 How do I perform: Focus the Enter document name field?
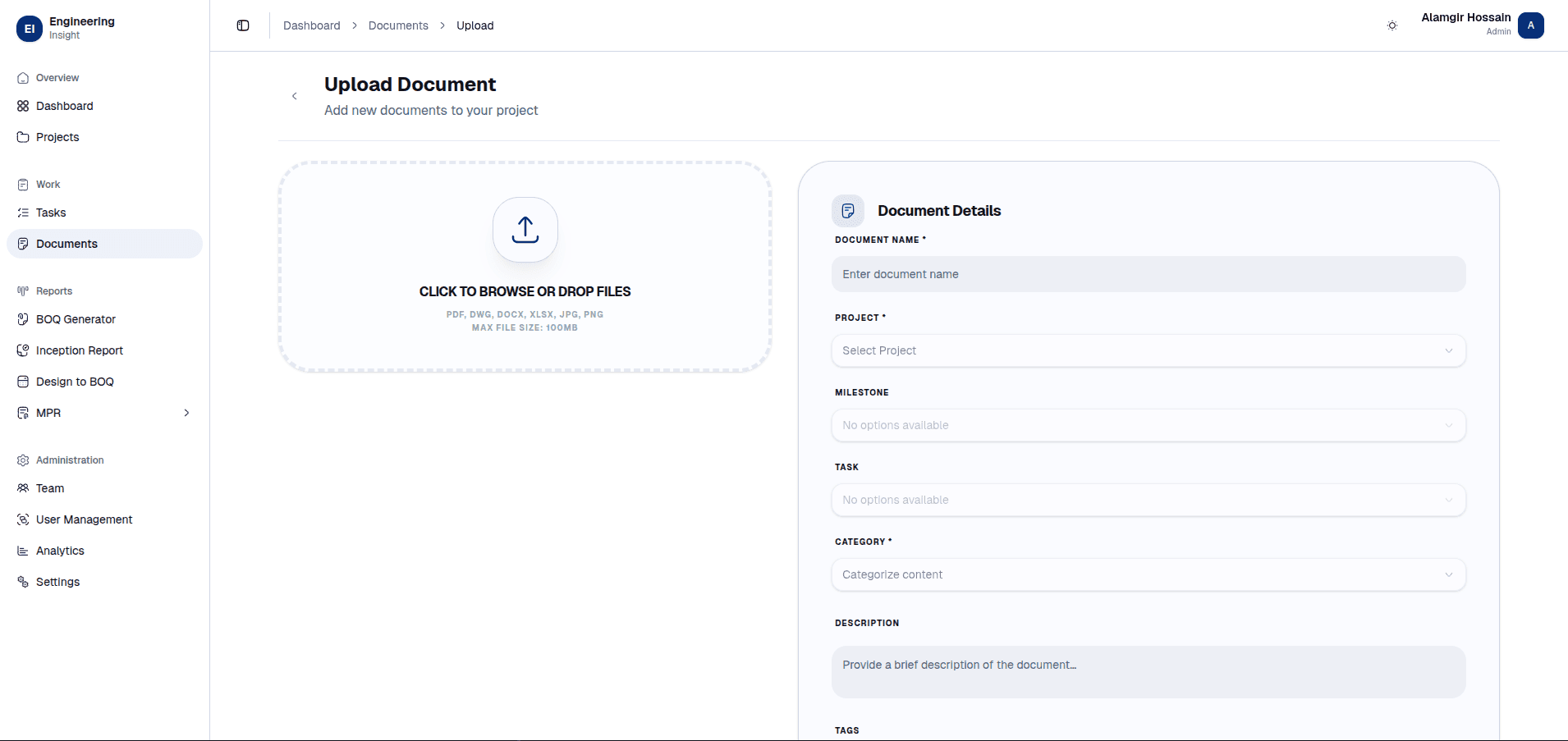click(1148, 274)
